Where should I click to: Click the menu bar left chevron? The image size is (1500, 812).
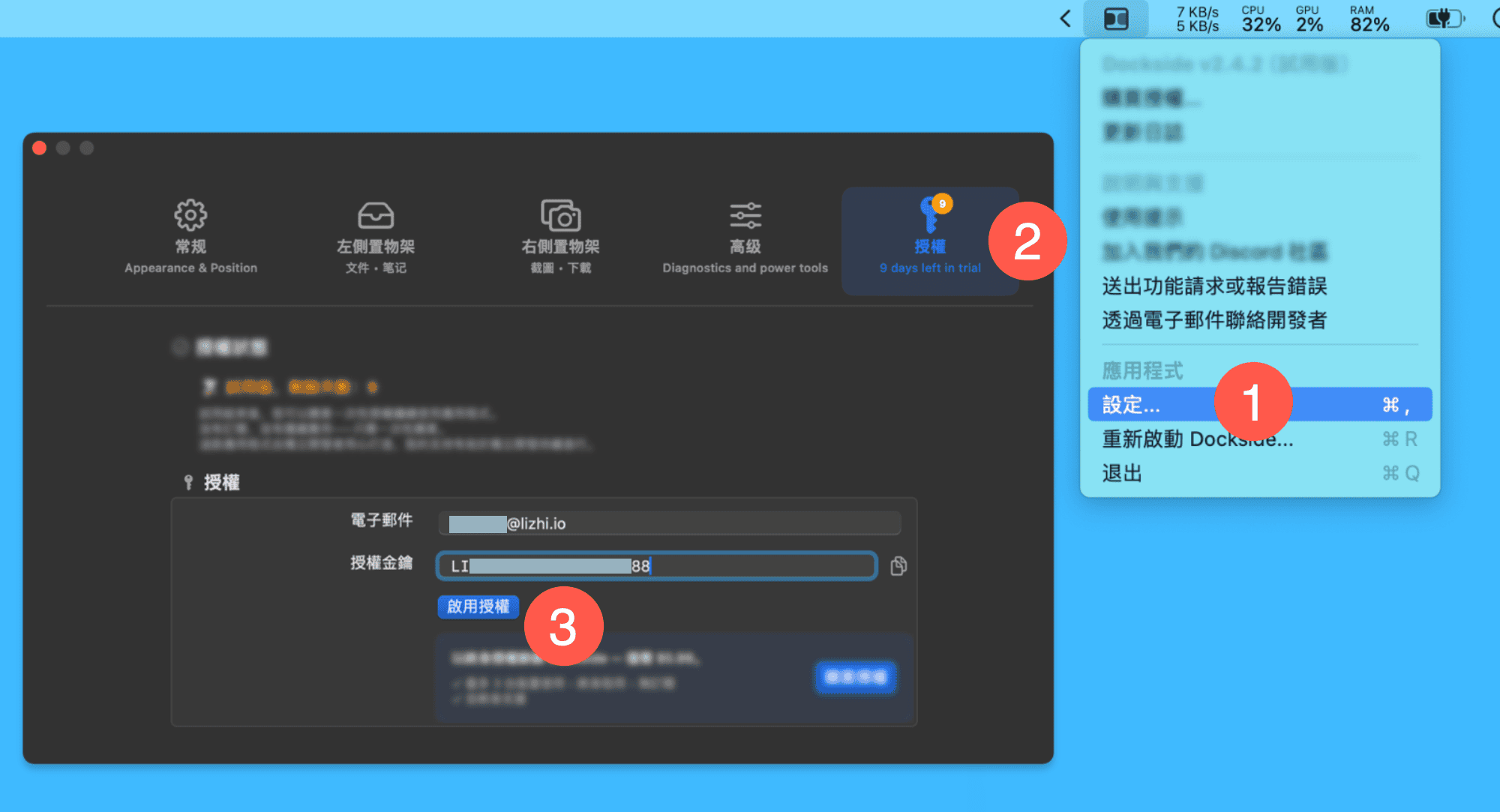click(x=1066, y=19)
